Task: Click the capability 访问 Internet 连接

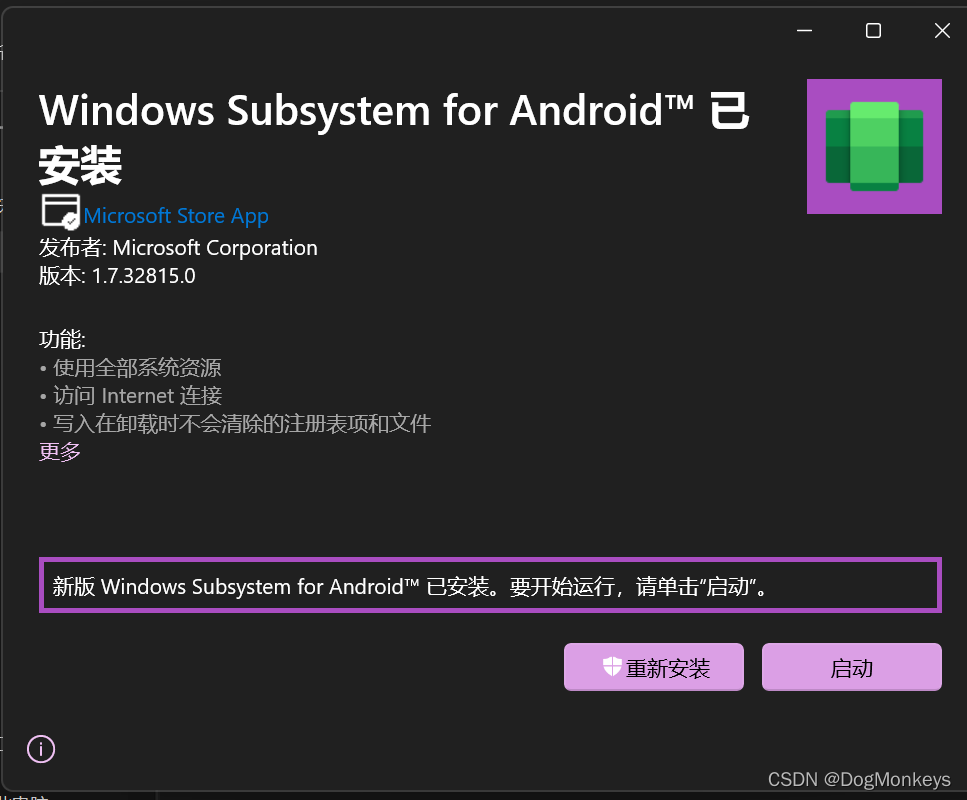Action: (x=131, y=395)
